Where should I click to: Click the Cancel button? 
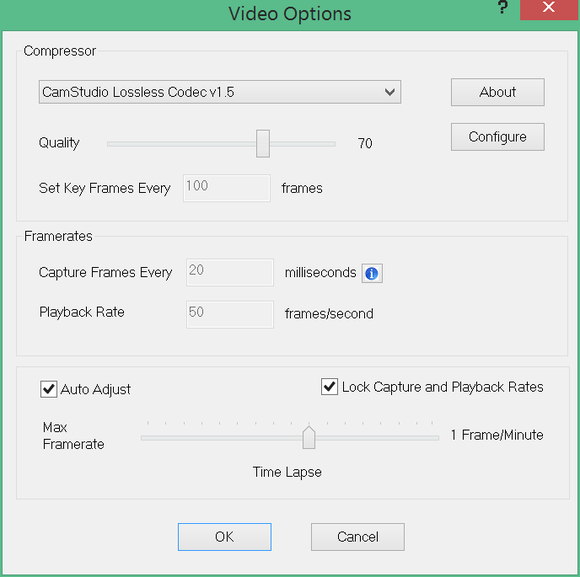tap(358, 537)
